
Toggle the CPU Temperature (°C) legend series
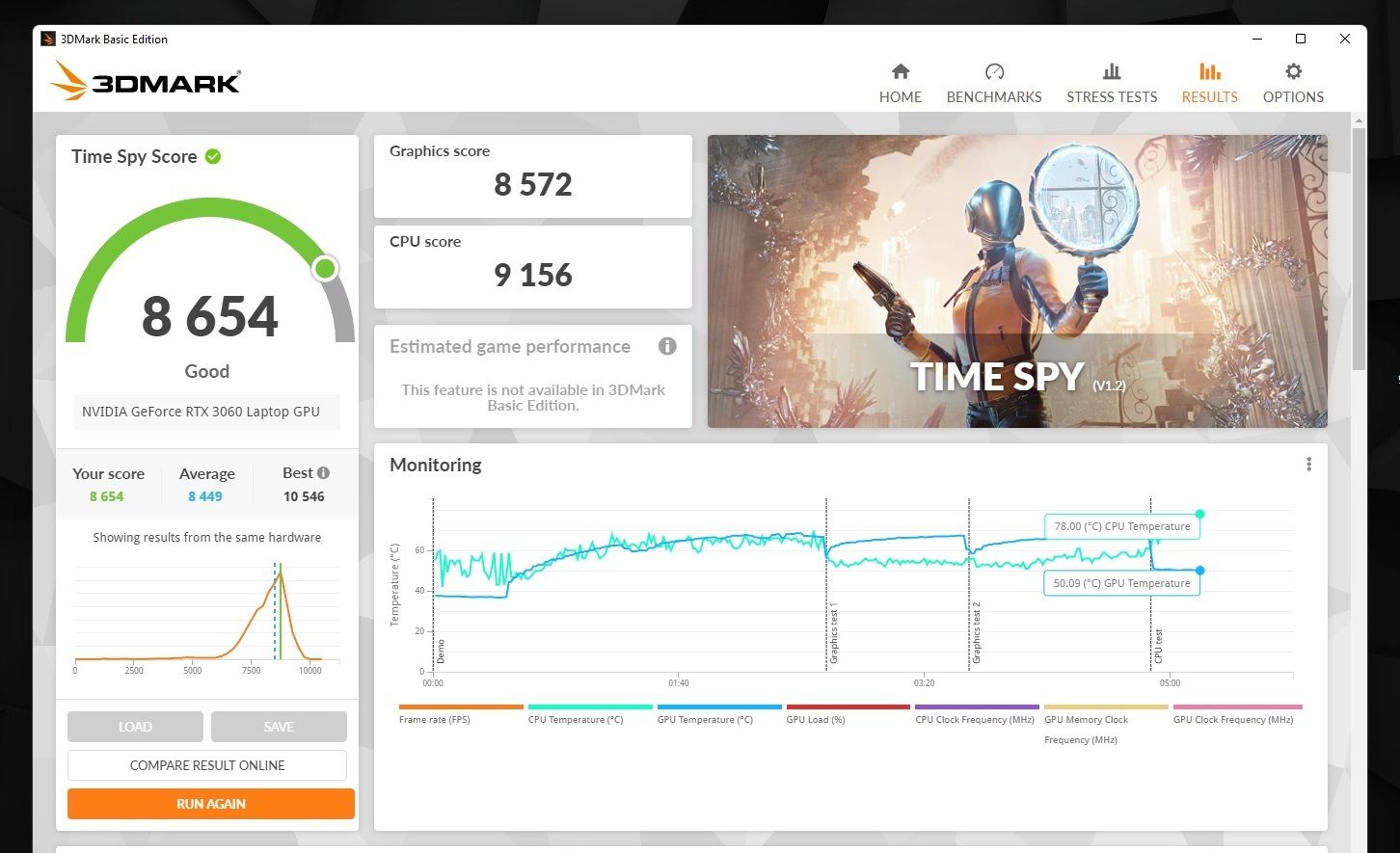(590, 714)
